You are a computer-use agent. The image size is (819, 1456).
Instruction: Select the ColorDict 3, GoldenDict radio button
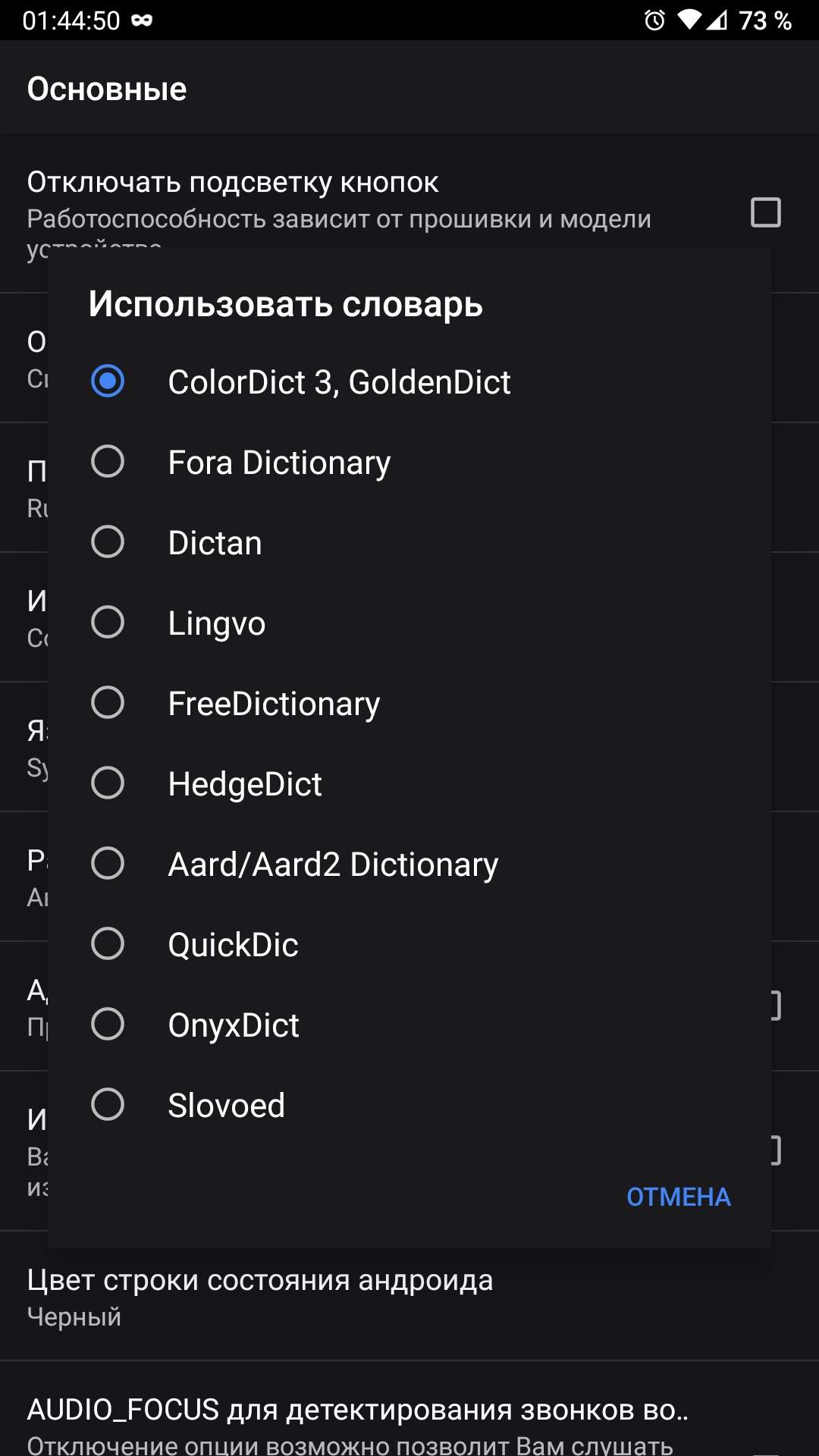pyautogui.click(x=108, y=381)
